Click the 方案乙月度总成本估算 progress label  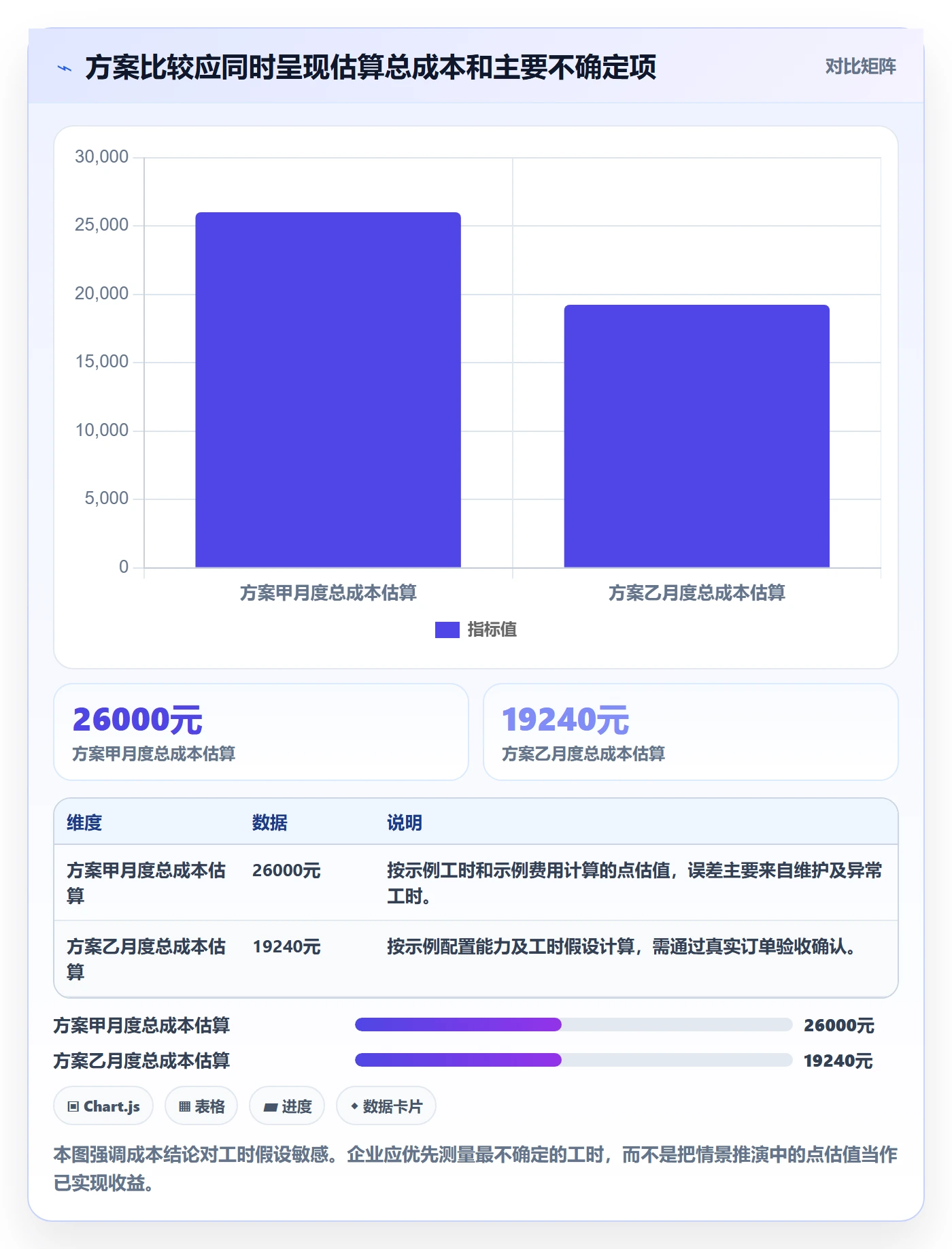[x=141, y=1061]
